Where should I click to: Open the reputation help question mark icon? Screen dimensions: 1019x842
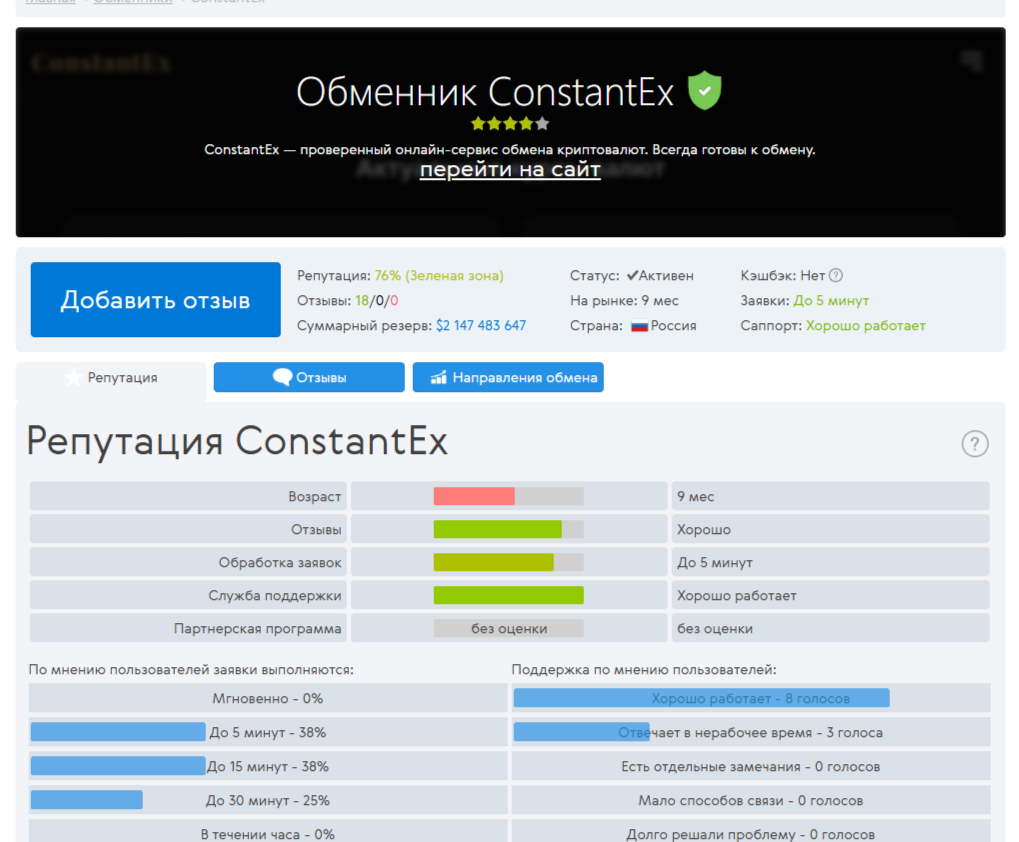975,444
